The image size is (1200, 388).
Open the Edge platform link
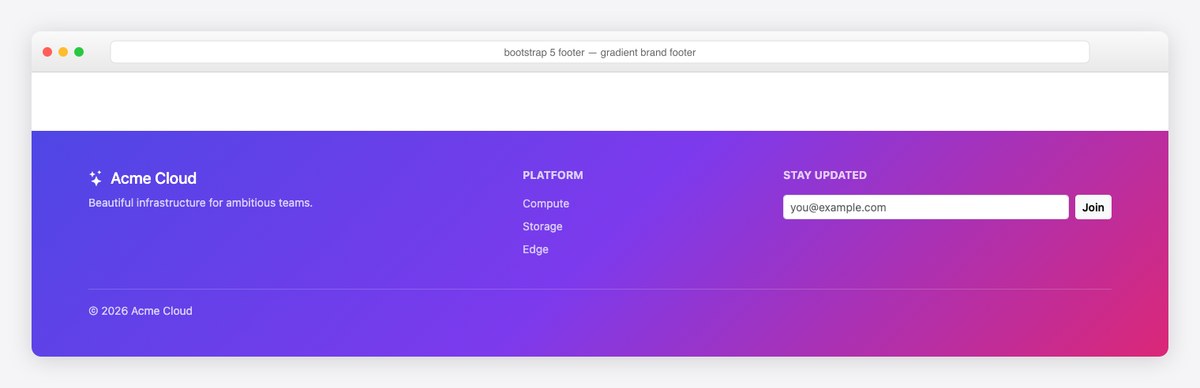(536, 249)
